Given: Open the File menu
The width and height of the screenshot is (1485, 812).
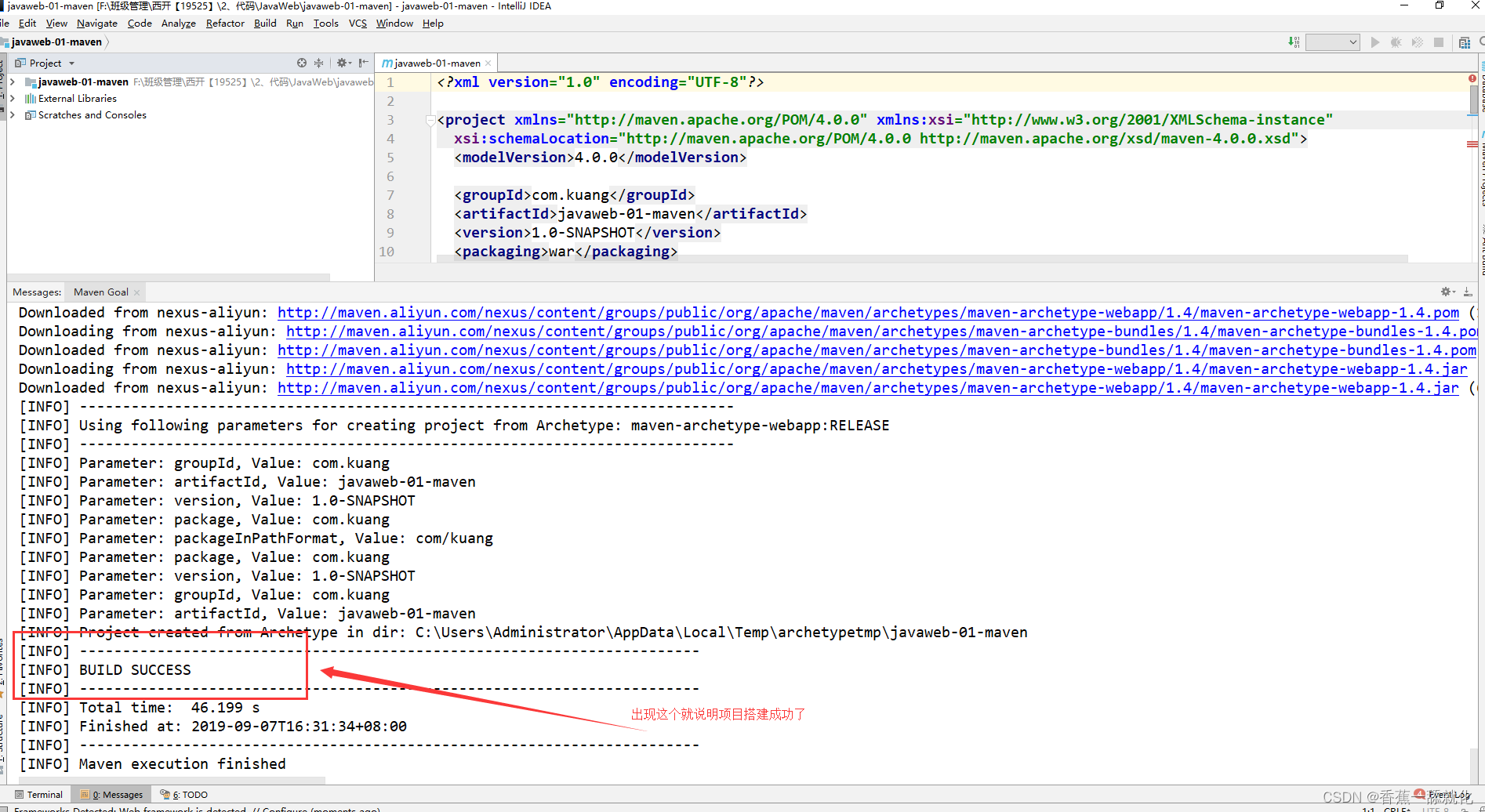Looking at the screenshot, I should click(x=5, y=24).
